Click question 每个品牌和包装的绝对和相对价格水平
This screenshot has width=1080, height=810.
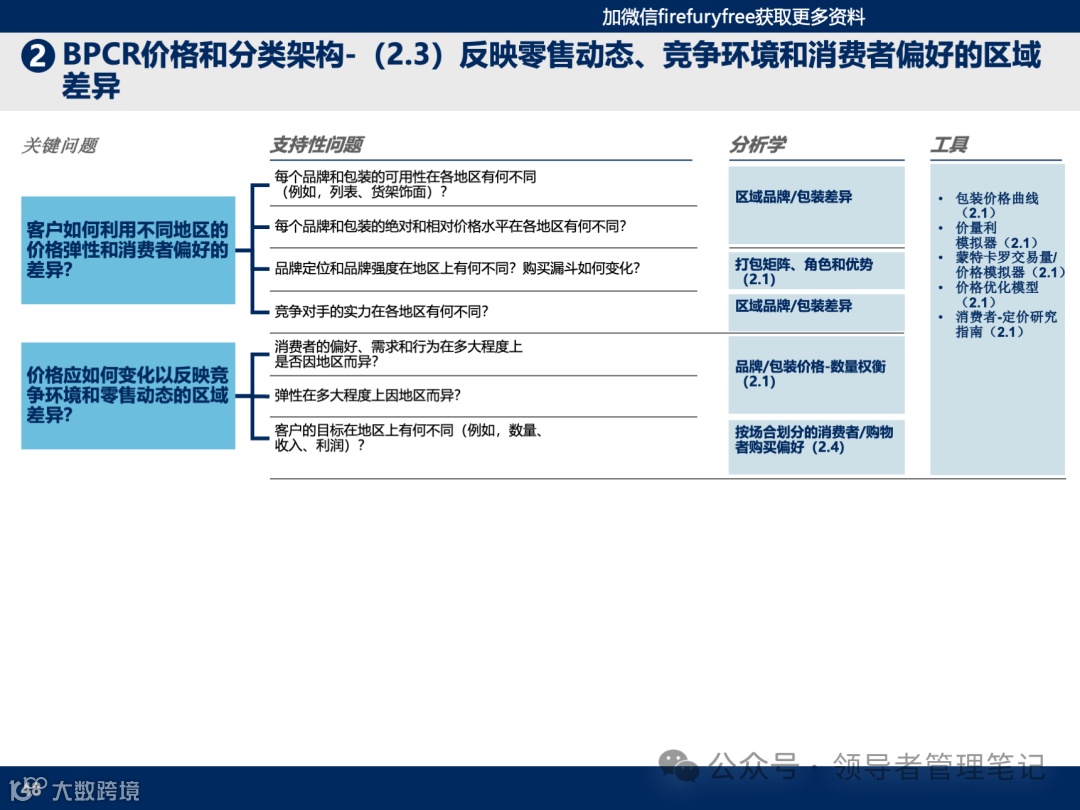450,226
